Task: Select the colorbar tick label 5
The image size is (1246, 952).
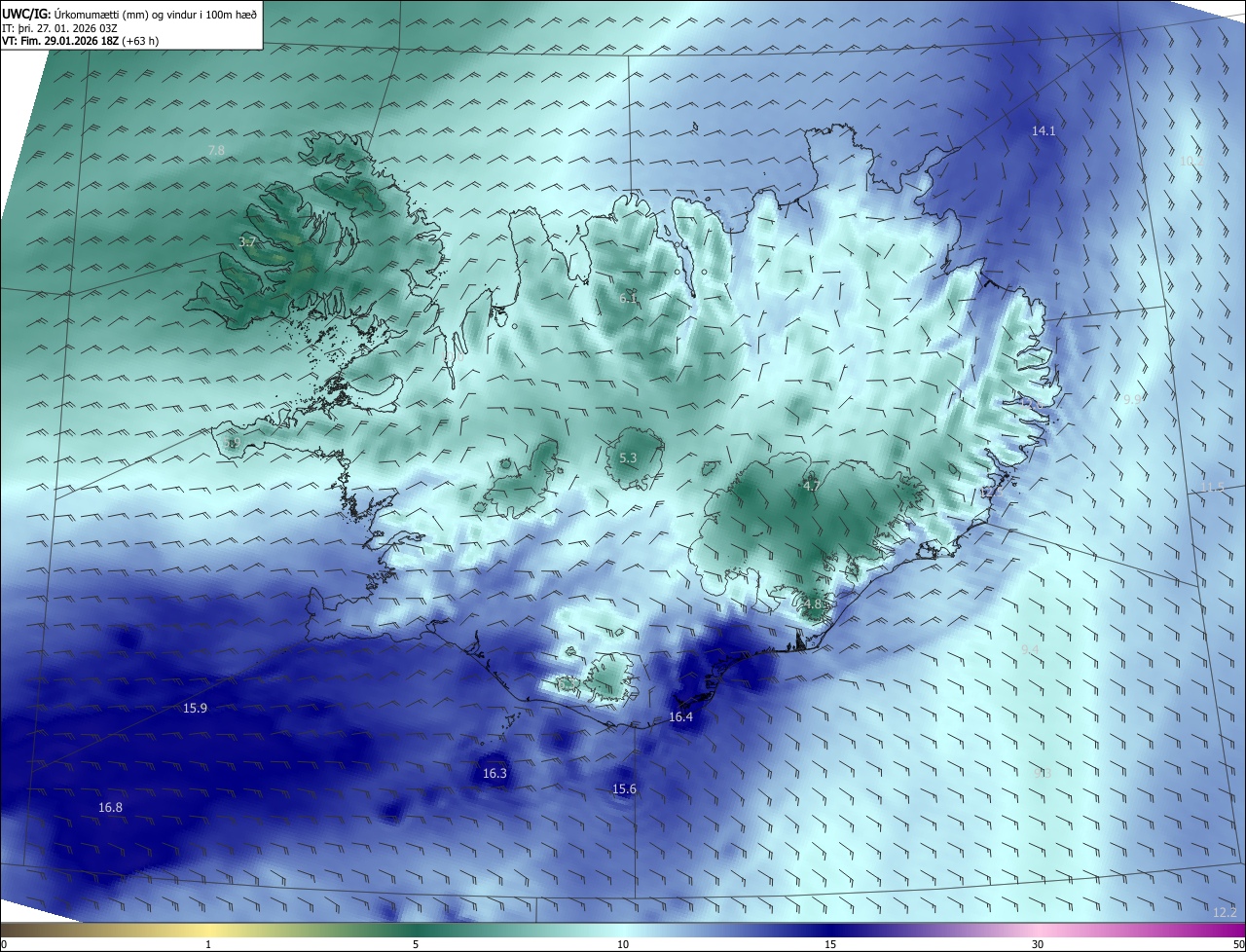Action: pyautogui.click(x=416, y=944)
